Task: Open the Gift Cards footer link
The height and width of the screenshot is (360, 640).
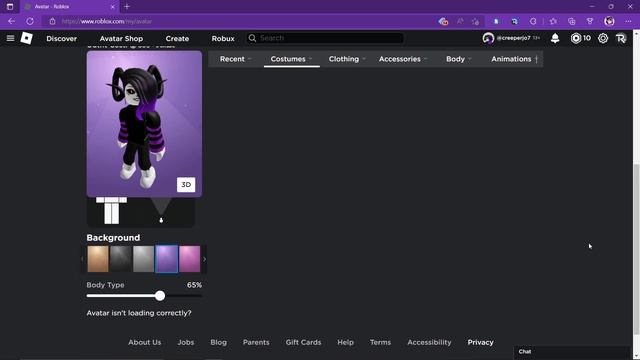Action: (x=303, y=342)
